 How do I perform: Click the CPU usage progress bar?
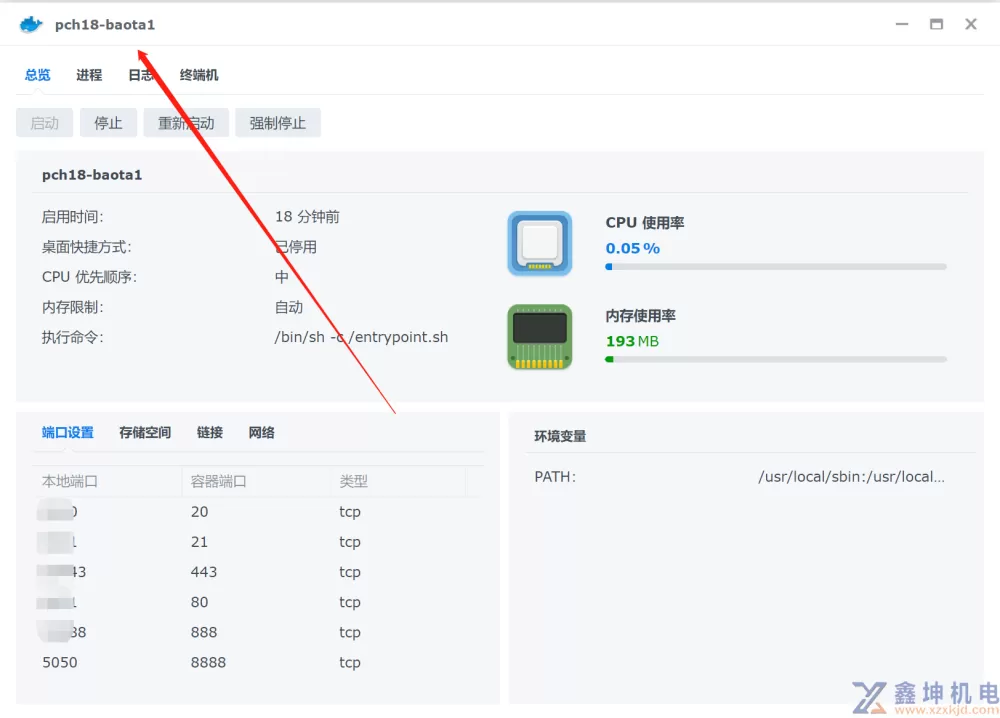click(776, 267)
